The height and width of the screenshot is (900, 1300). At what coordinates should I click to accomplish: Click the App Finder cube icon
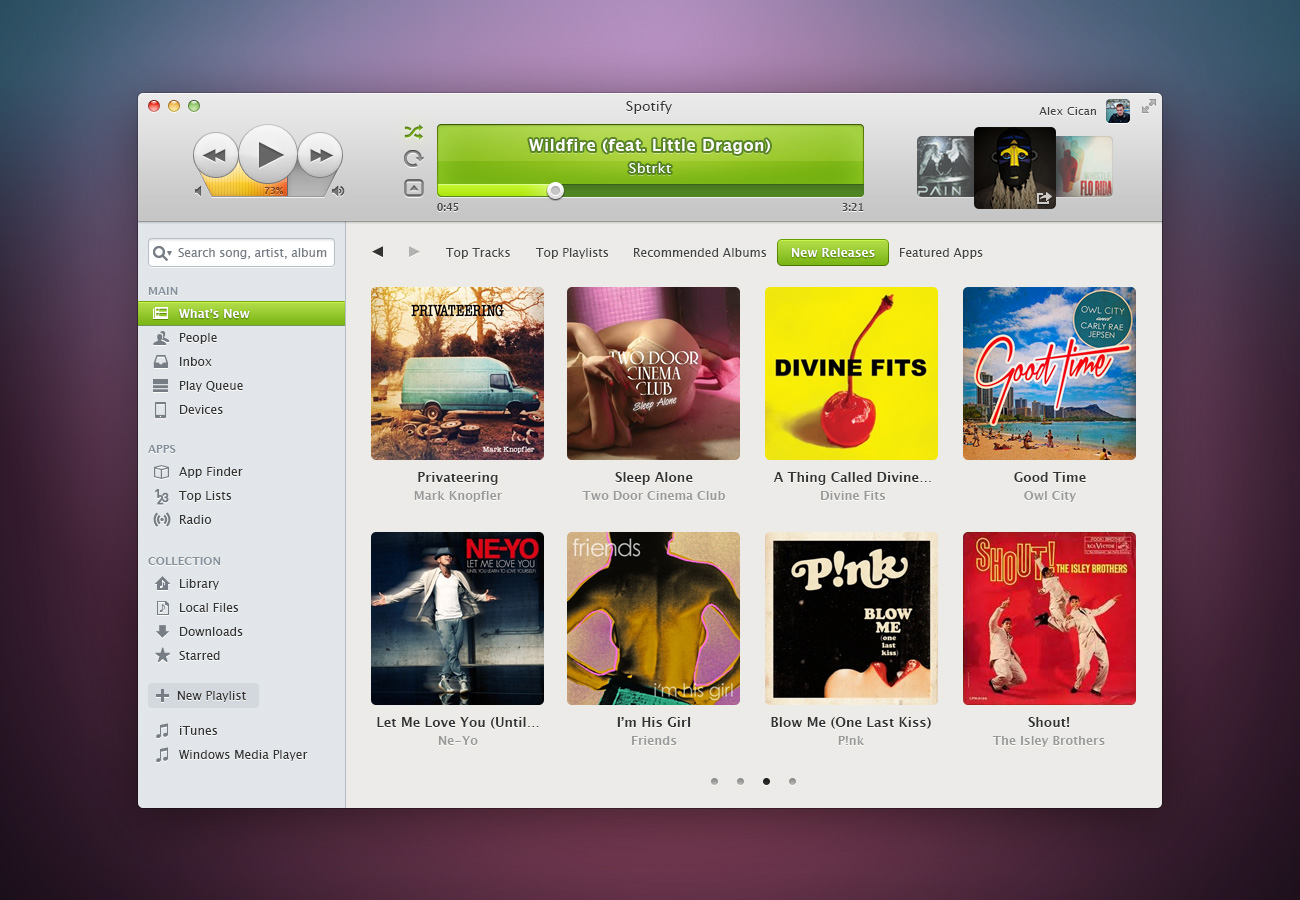[160, 472]
